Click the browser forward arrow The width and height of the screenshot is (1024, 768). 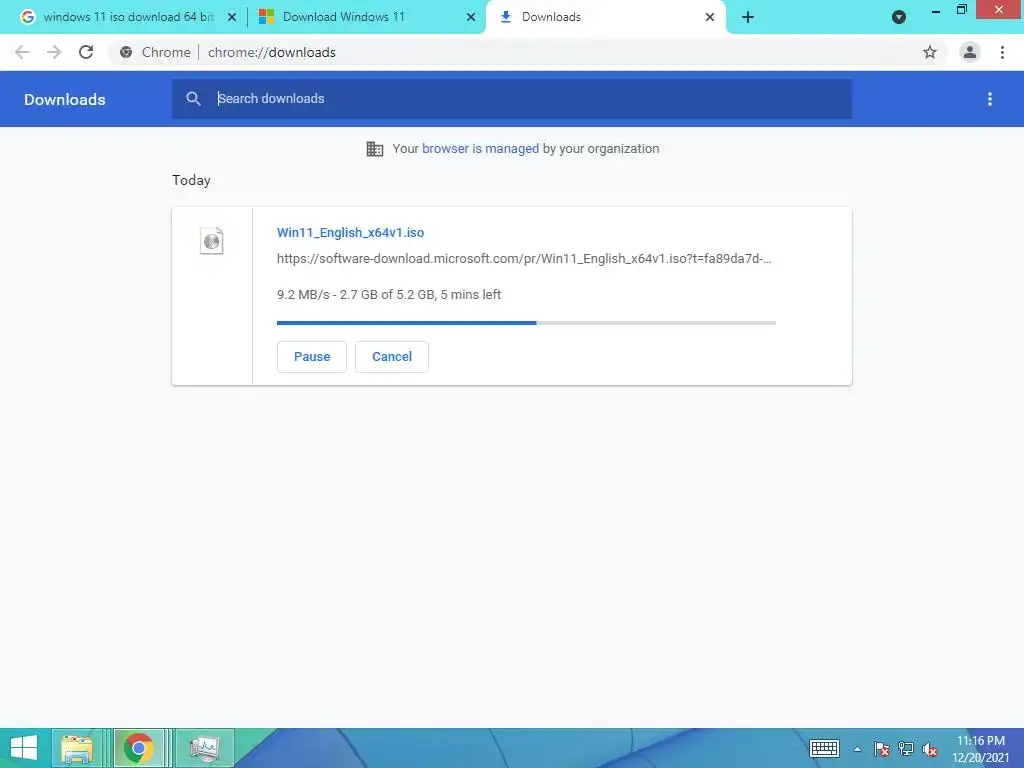coord(54,52)
